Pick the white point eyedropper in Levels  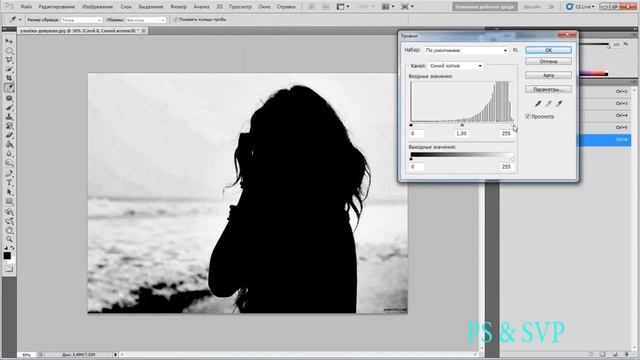click(559, 104)
